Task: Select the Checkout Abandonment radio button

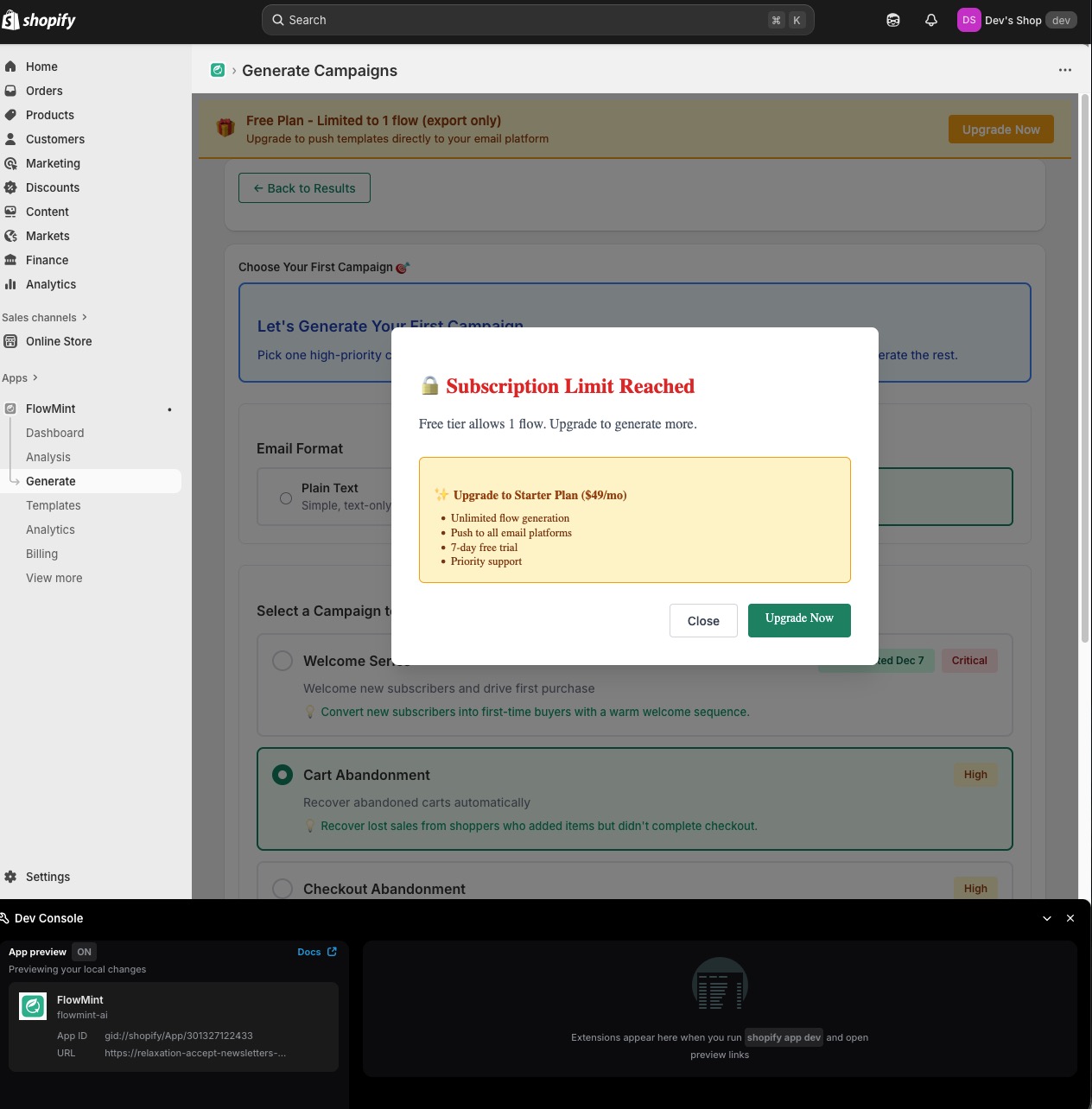Action: point(282,888)
